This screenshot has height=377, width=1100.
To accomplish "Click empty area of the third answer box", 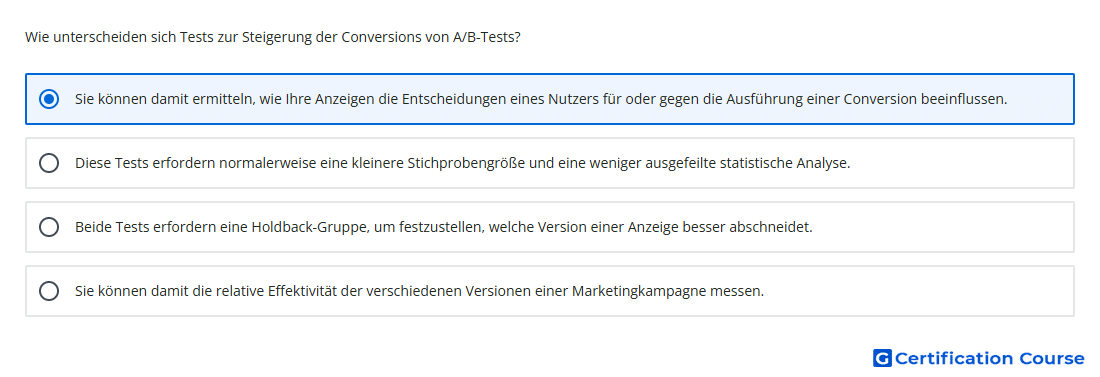I will 944,227.
